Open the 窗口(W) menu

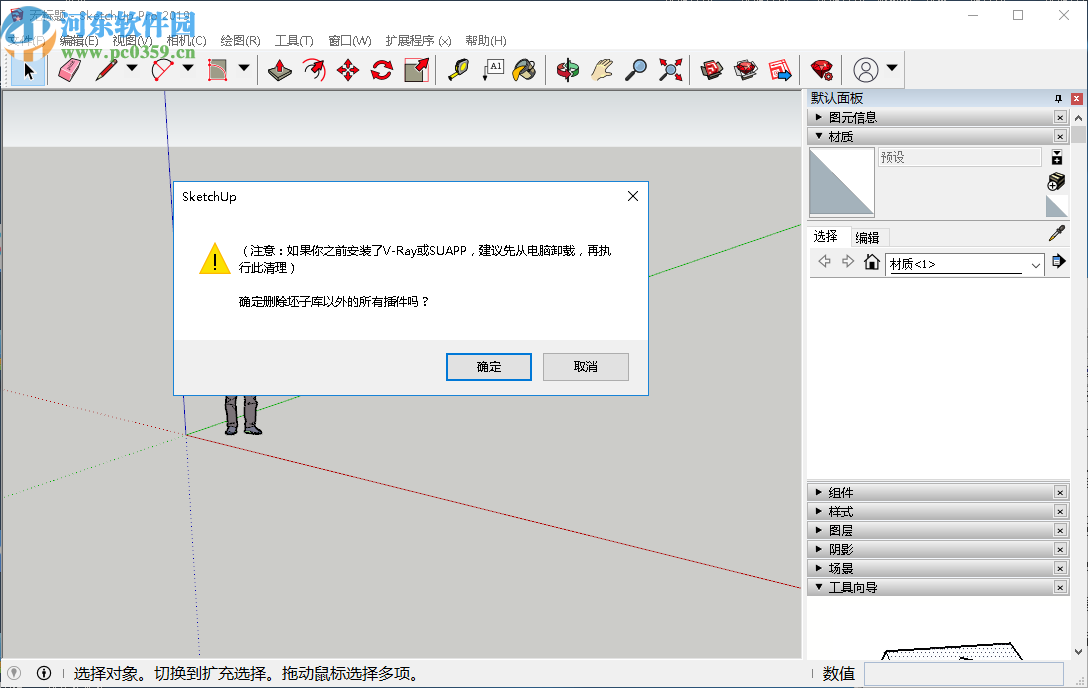[x=350, y=40]
